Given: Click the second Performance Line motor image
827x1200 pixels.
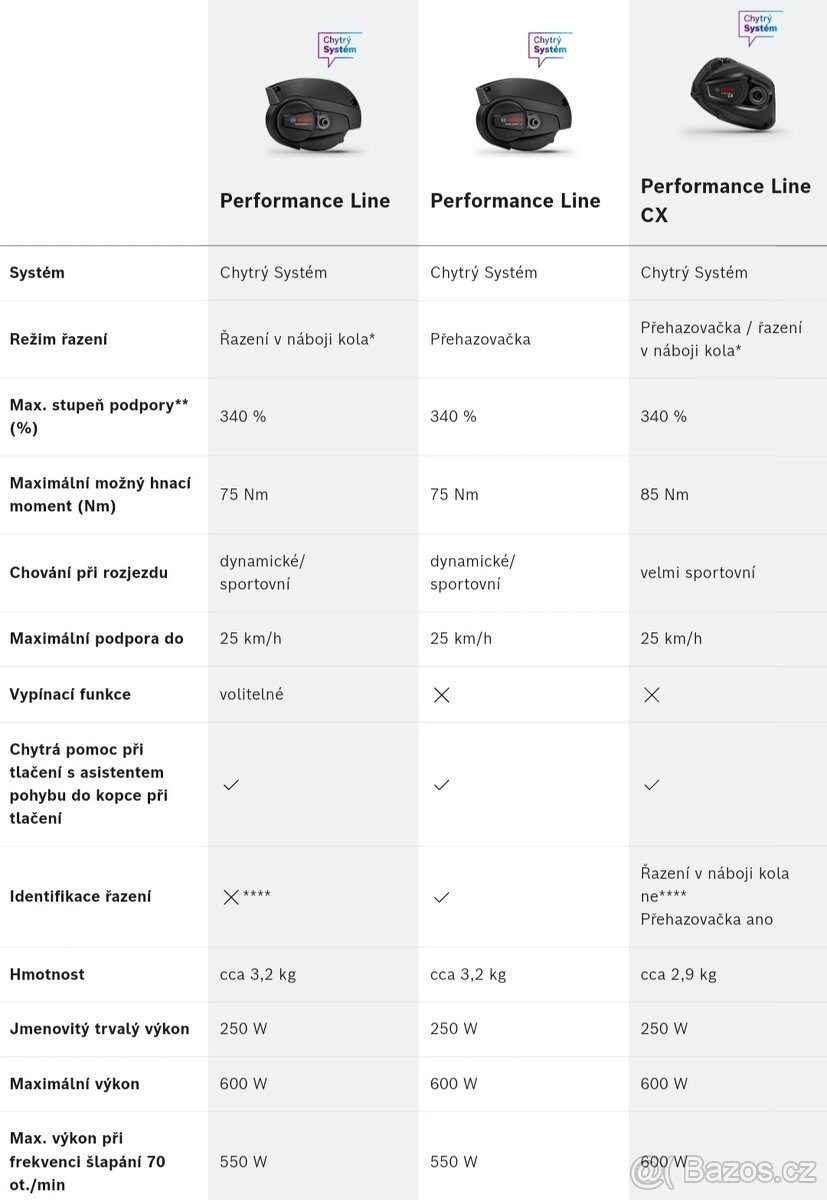Looking at the screenshot, I should tap(523, 117).
